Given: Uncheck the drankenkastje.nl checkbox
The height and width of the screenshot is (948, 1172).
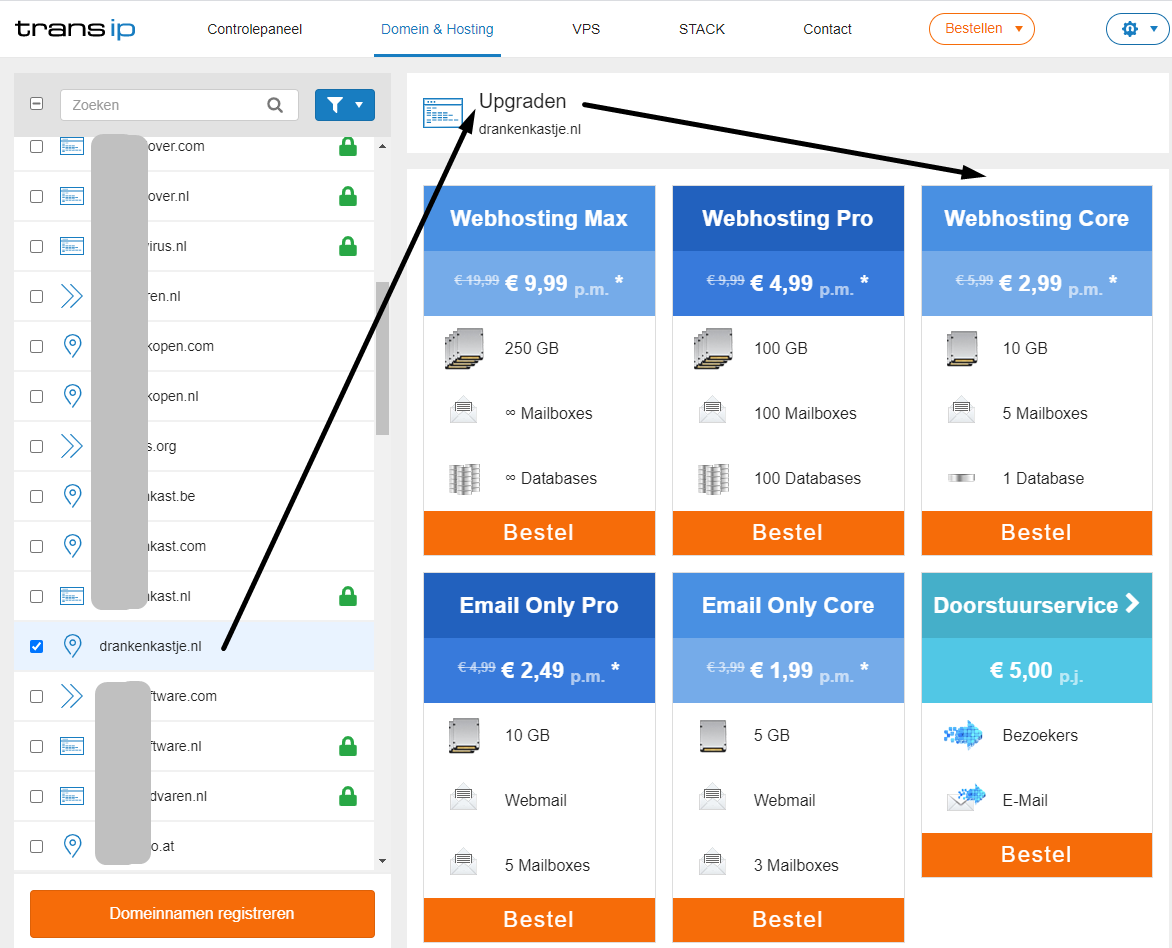Looking at the screenshot, I should click(x=37, y=646).
